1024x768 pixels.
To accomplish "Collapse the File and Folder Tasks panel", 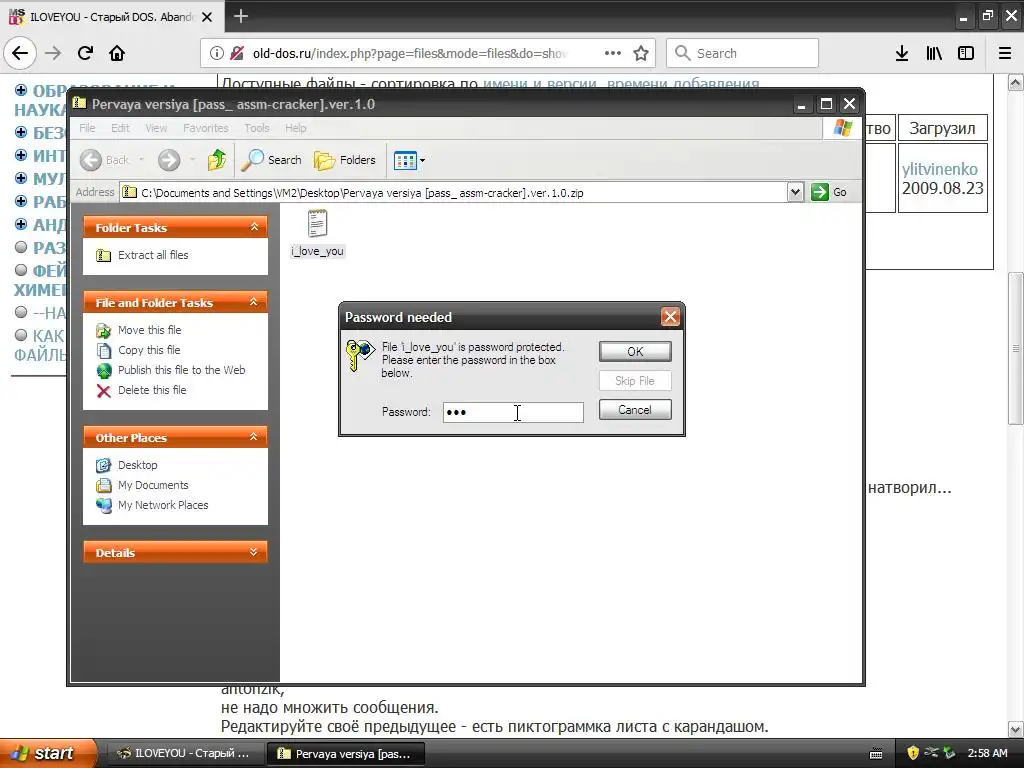I will point(254,302).
